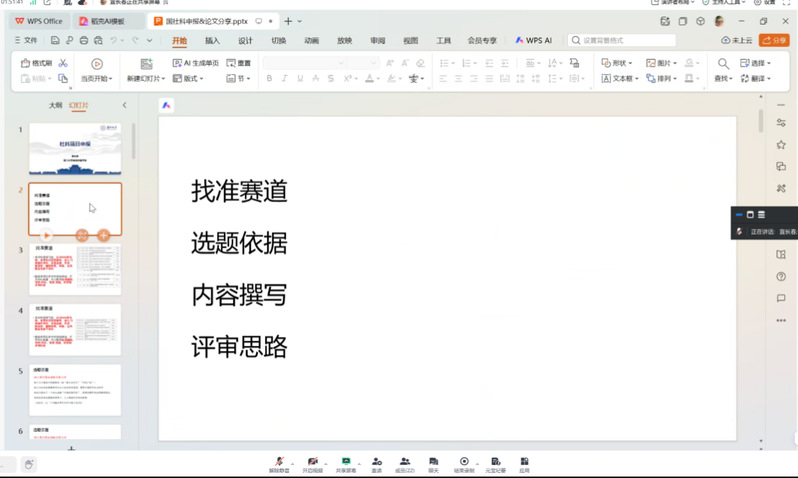The image size is (798, 478).
Task: Open the 新建幻灯片 dropdown
Action: point(147,79)
